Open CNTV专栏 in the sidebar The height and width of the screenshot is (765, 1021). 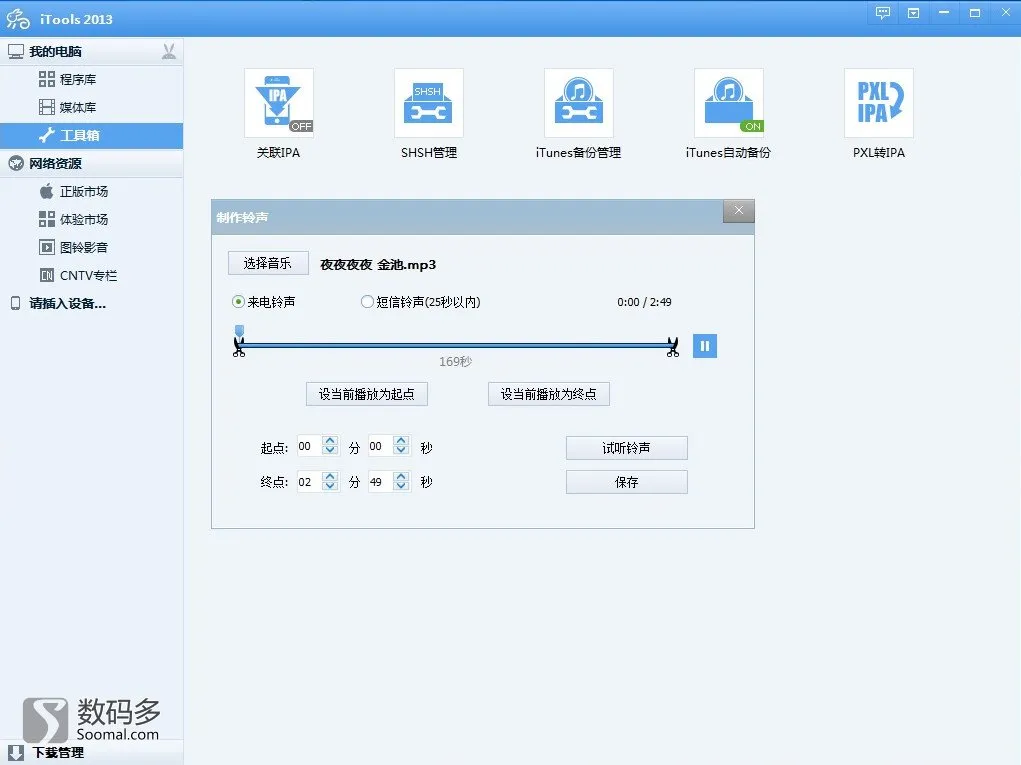[x=91, y=275]
